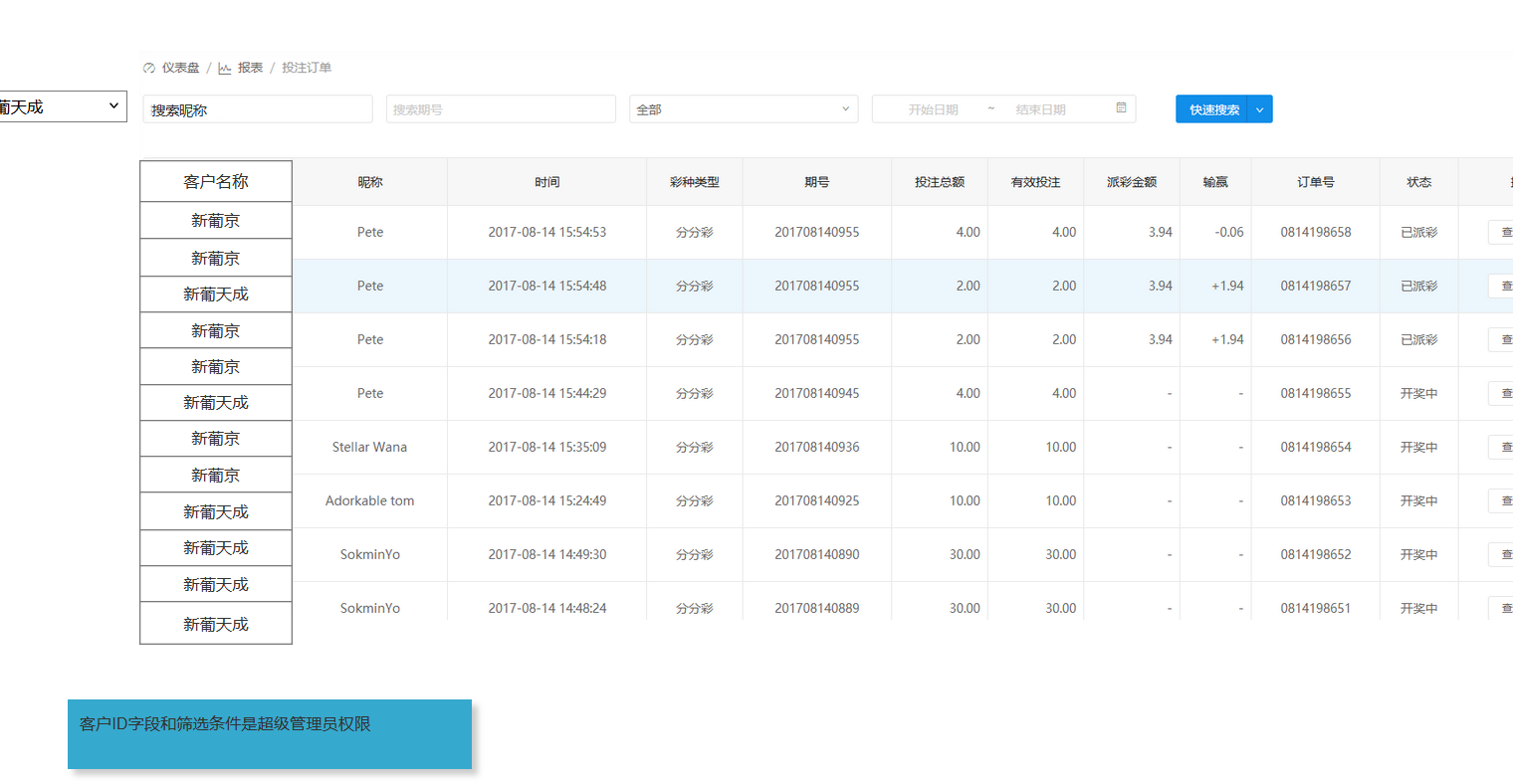Focus the 搜索期号 input field
The height and width of the screenshot is (784, 1513).
[501, 109]
